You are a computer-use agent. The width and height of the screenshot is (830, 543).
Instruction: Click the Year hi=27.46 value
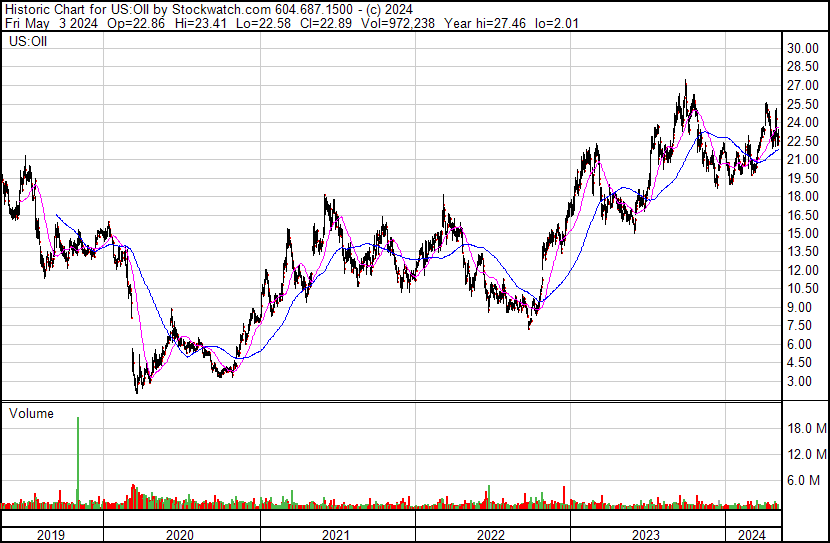[x=485, y=23]
